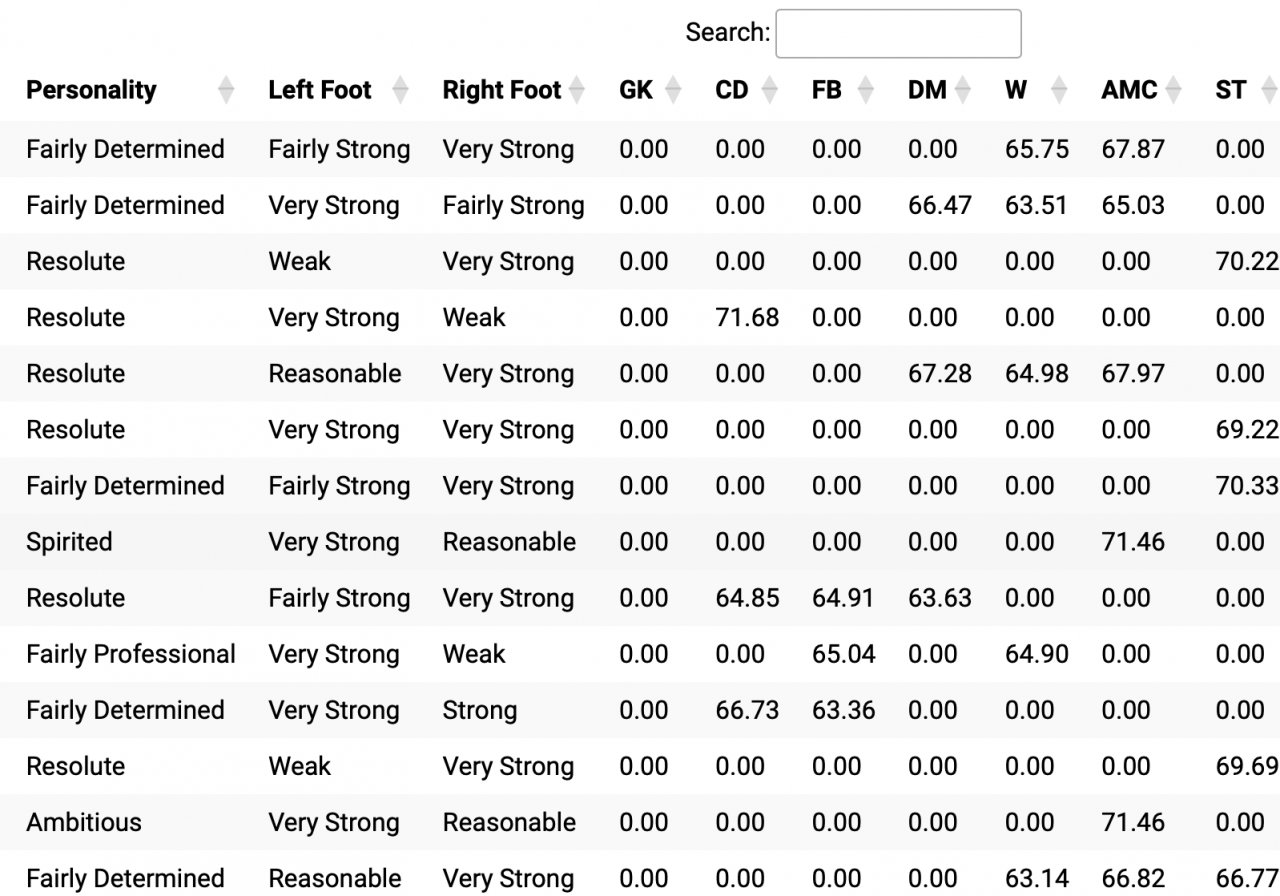The width and height of the screenshot is (1280, 896).
Task: Click the 71.68 CD value cell
Action: pos(747,318)
